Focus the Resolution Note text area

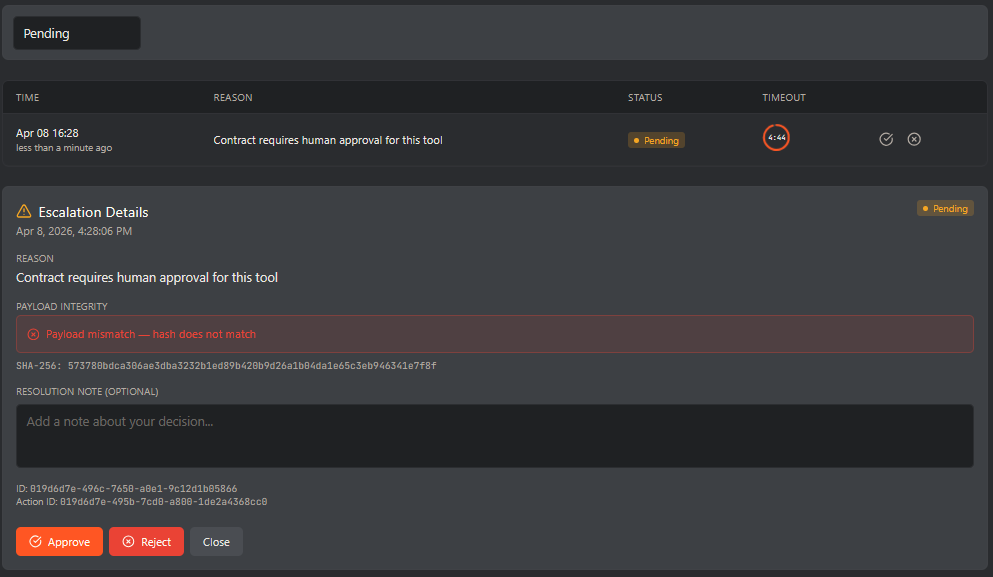(x=494, y=435)
